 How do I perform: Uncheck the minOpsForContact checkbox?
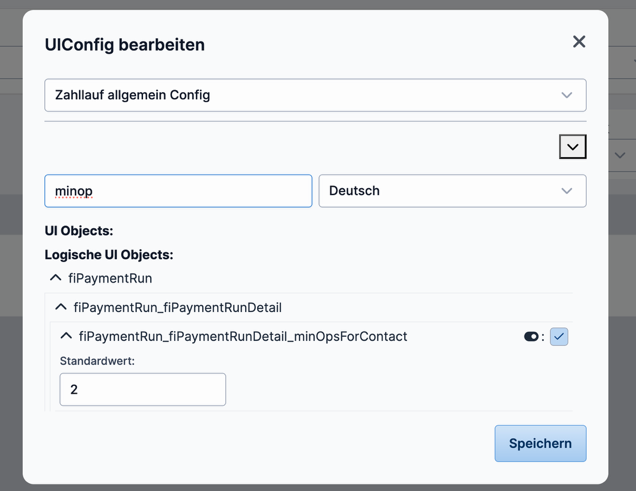559,337
